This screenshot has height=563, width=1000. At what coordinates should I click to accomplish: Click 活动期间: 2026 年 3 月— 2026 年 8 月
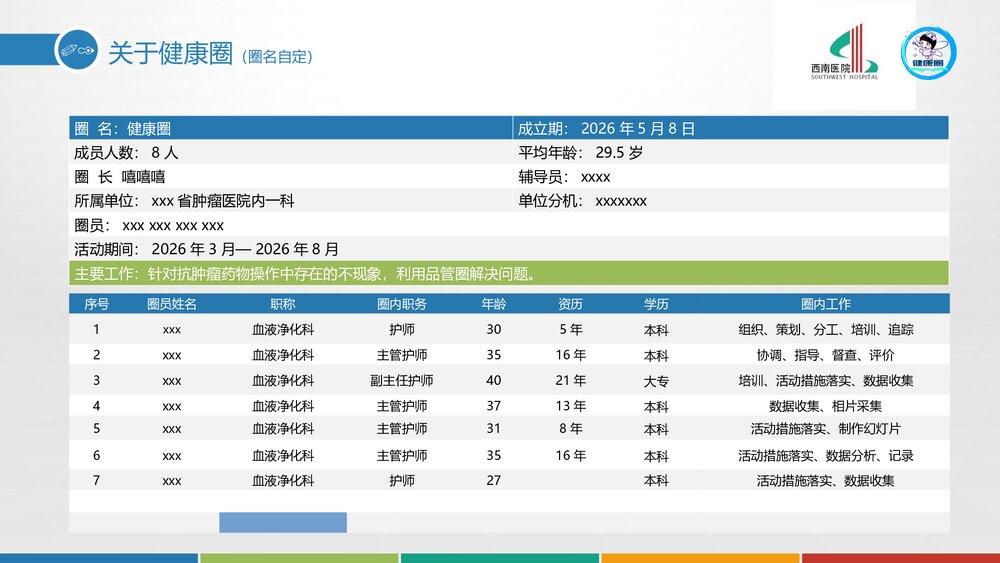click(207, 249)
